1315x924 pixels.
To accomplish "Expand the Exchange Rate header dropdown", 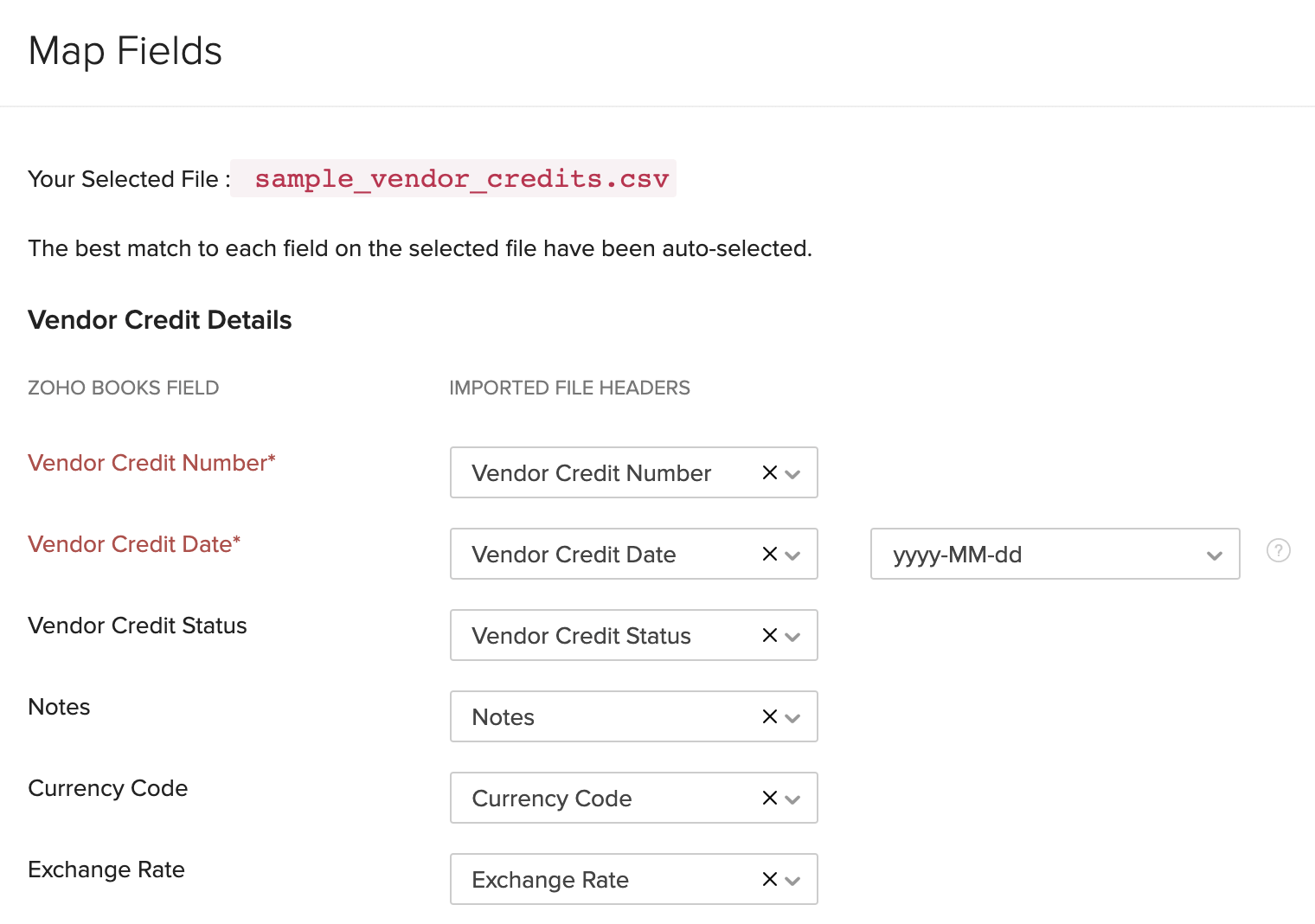I will click(x=792, y=879).
